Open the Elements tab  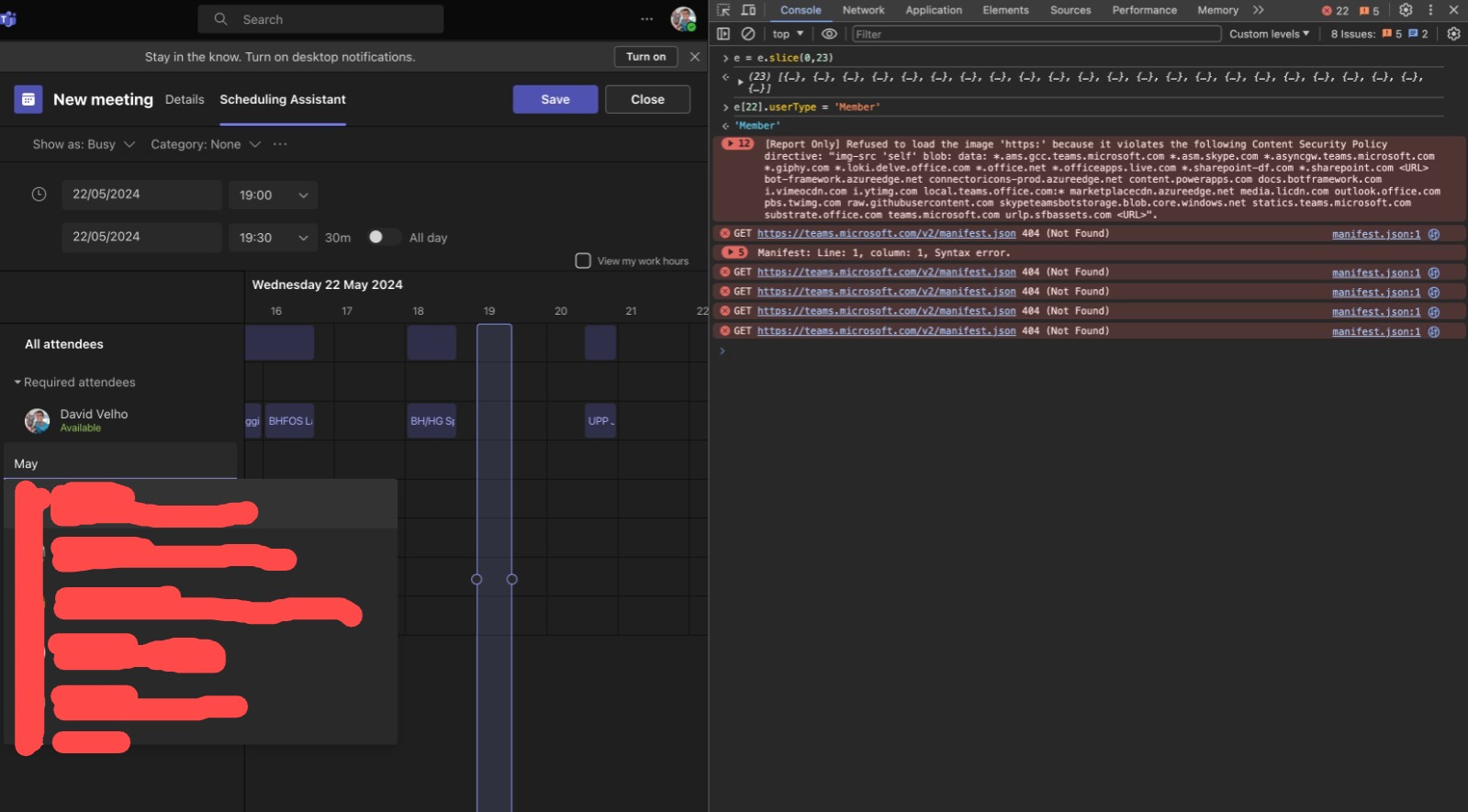point(1005,10)
